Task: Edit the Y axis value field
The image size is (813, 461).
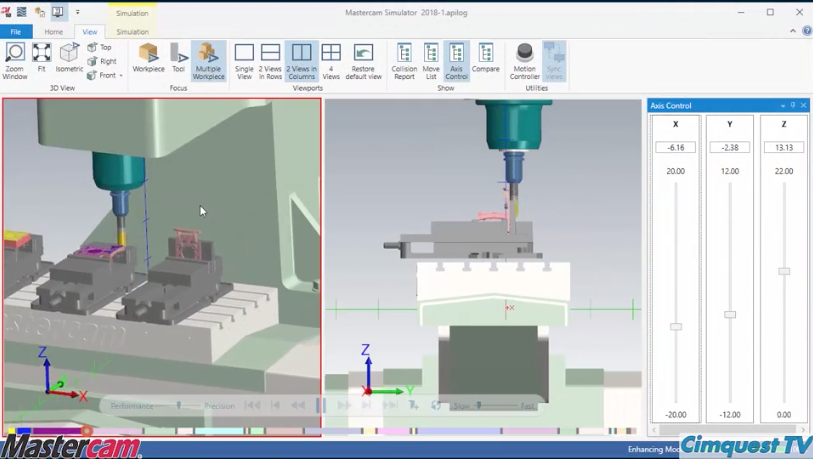Action: [730, 148]
